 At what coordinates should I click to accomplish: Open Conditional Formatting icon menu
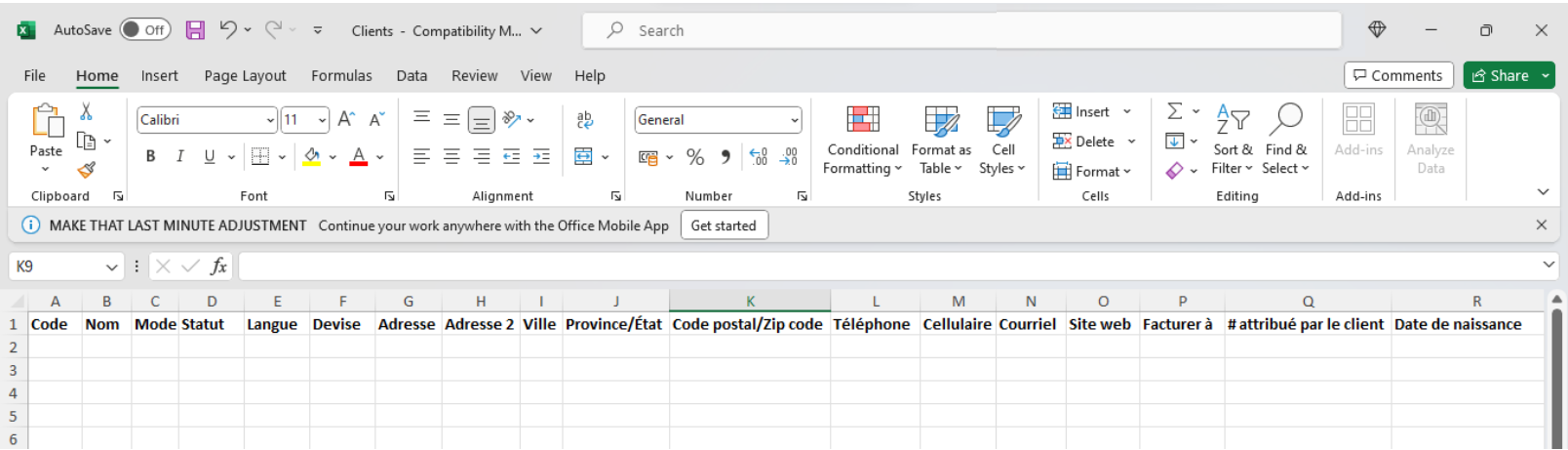click(x=862, y=119)
